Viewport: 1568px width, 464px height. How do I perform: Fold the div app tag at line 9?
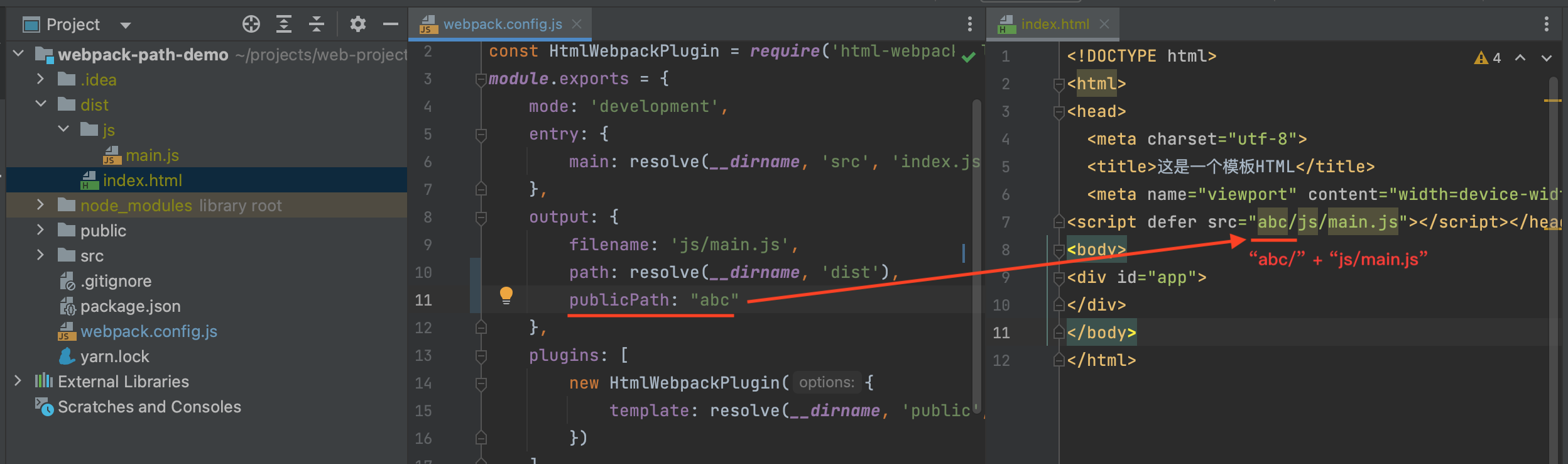[x=1059, y=278]
